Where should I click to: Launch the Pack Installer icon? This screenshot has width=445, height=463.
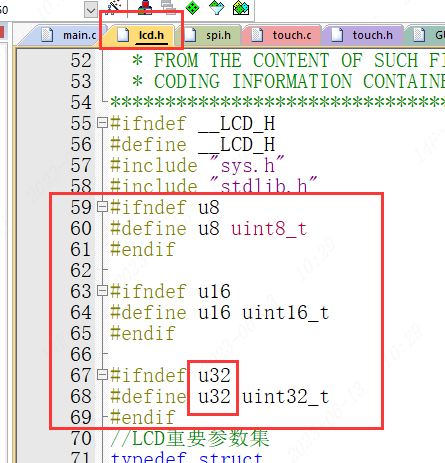point(241,8)
